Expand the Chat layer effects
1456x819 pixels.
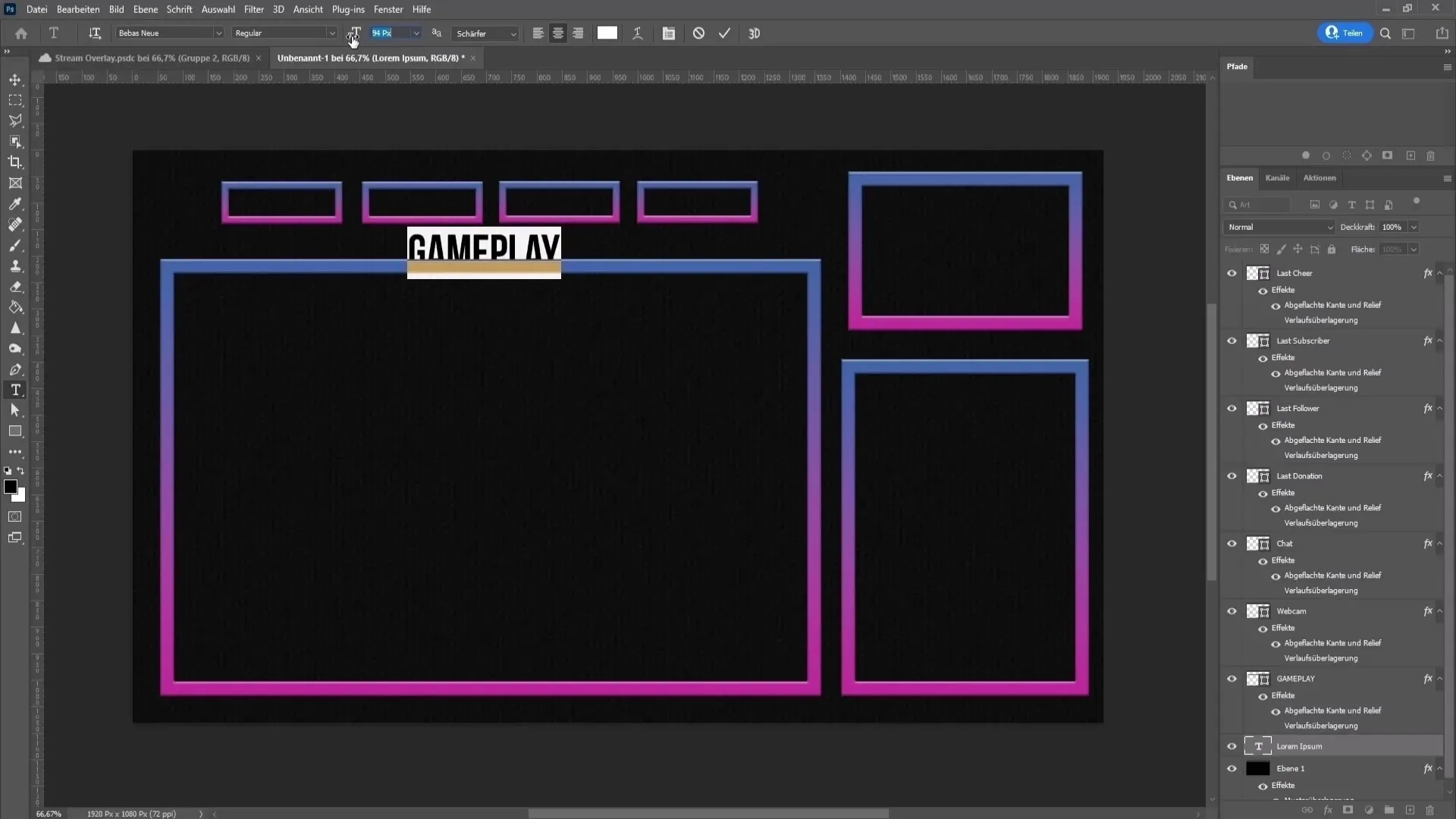pyautogui.click(x=1442, y=543)
